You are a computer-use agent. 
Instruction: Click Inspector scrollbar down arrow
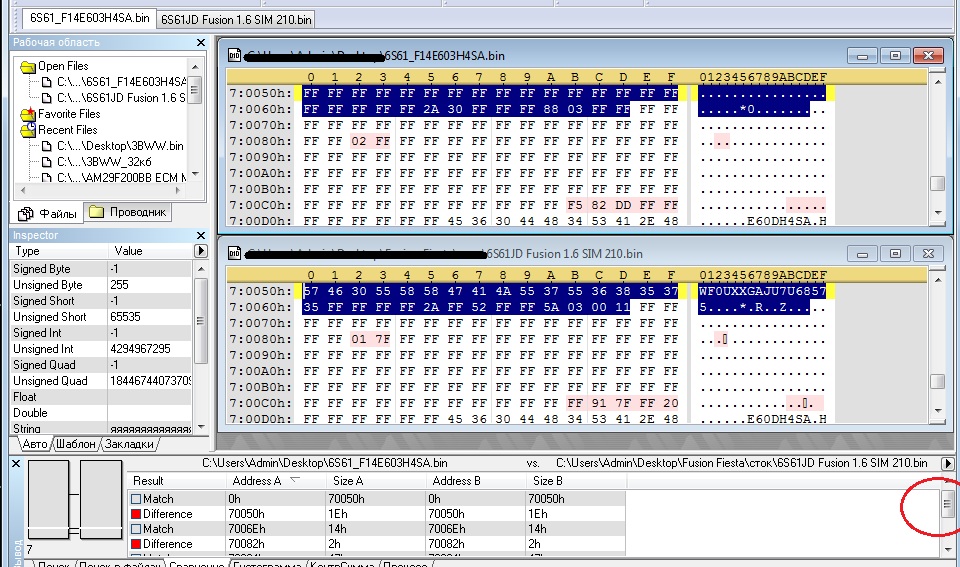pyautogui.click(x=201, y=427)
